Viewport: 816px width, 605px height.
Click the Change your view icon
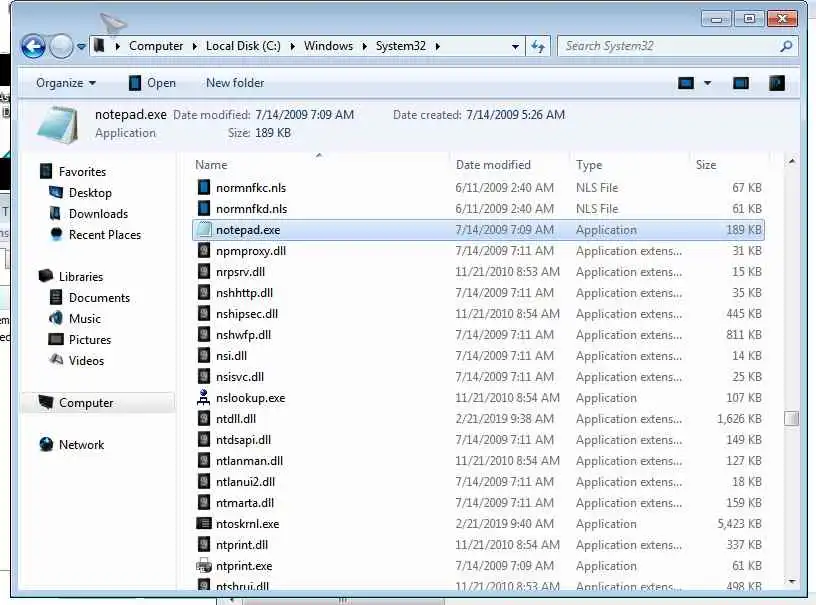pos(686,83)
